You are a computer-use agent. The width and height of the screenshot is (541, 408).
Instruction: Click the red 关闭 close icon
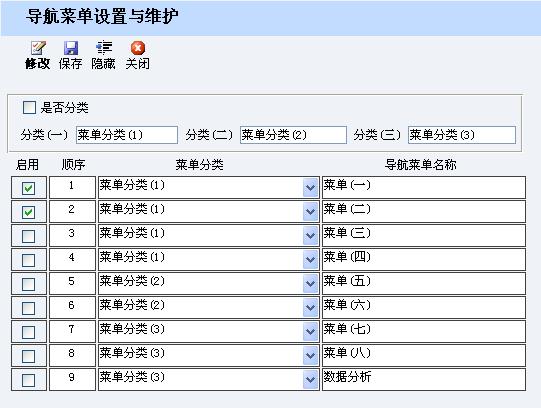[x=138, y=48]
